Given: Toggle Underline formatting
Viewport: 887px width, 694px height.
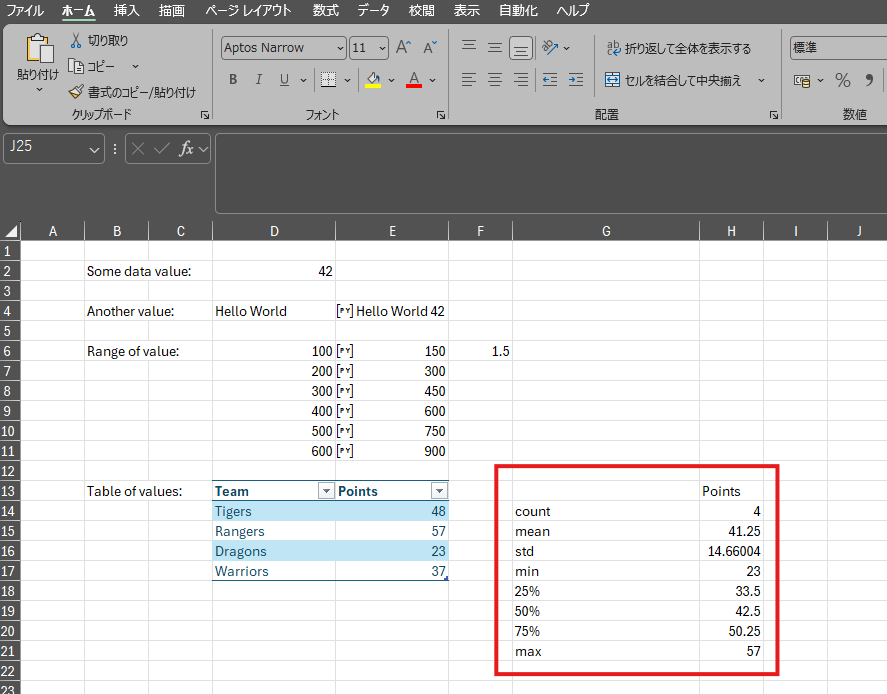Looking at the screenshot, I should point(285,80).
